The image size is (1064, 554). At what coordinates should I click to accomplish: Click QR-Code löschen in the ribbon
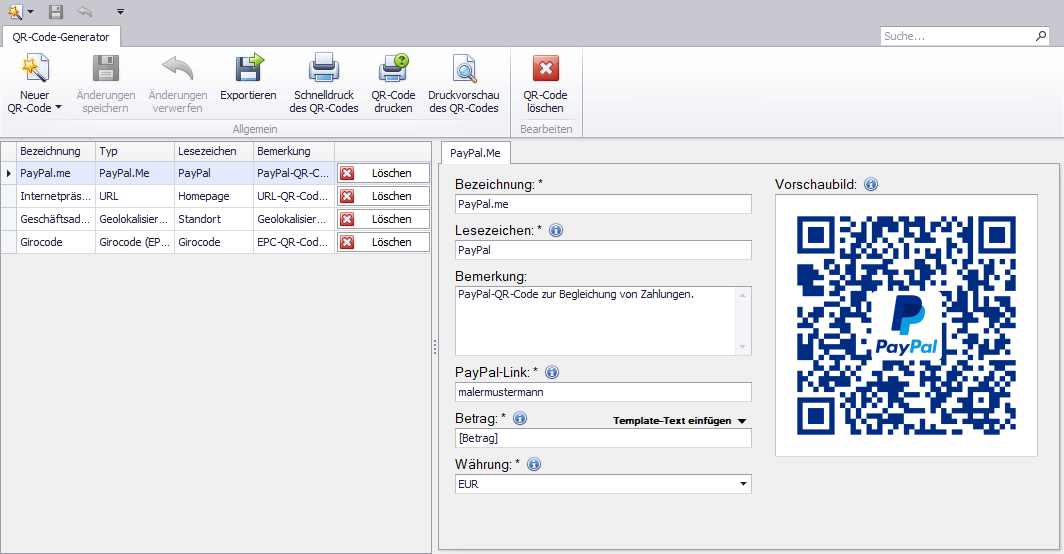coord(546,84)
